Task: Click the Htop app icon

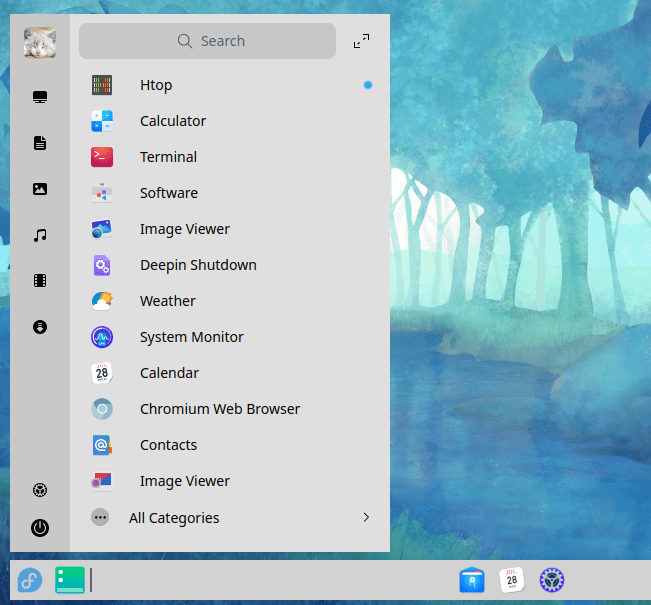Action: (102, 85)
